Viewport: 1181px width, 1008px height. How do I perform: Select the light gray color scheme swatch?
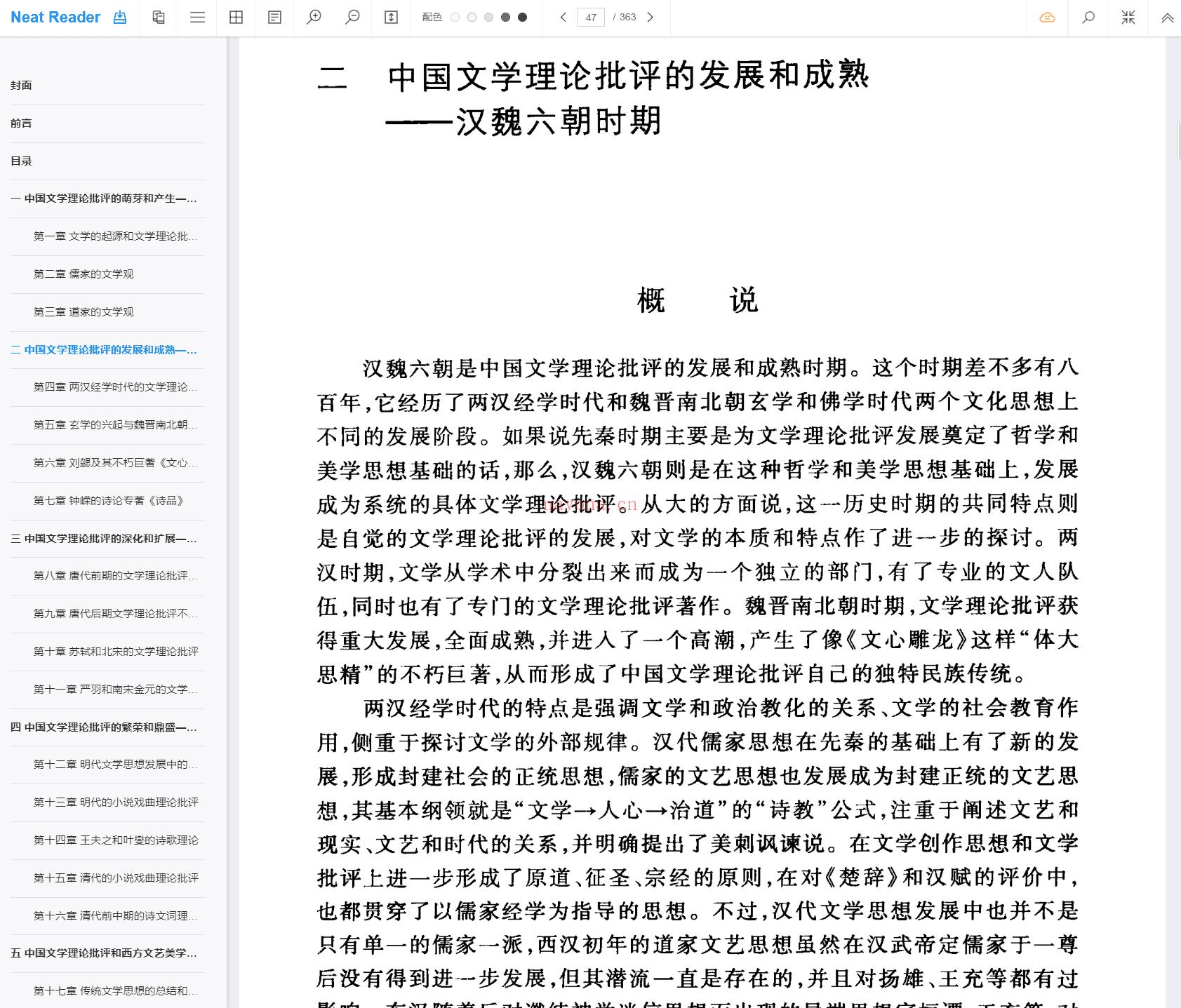(488, 18)
